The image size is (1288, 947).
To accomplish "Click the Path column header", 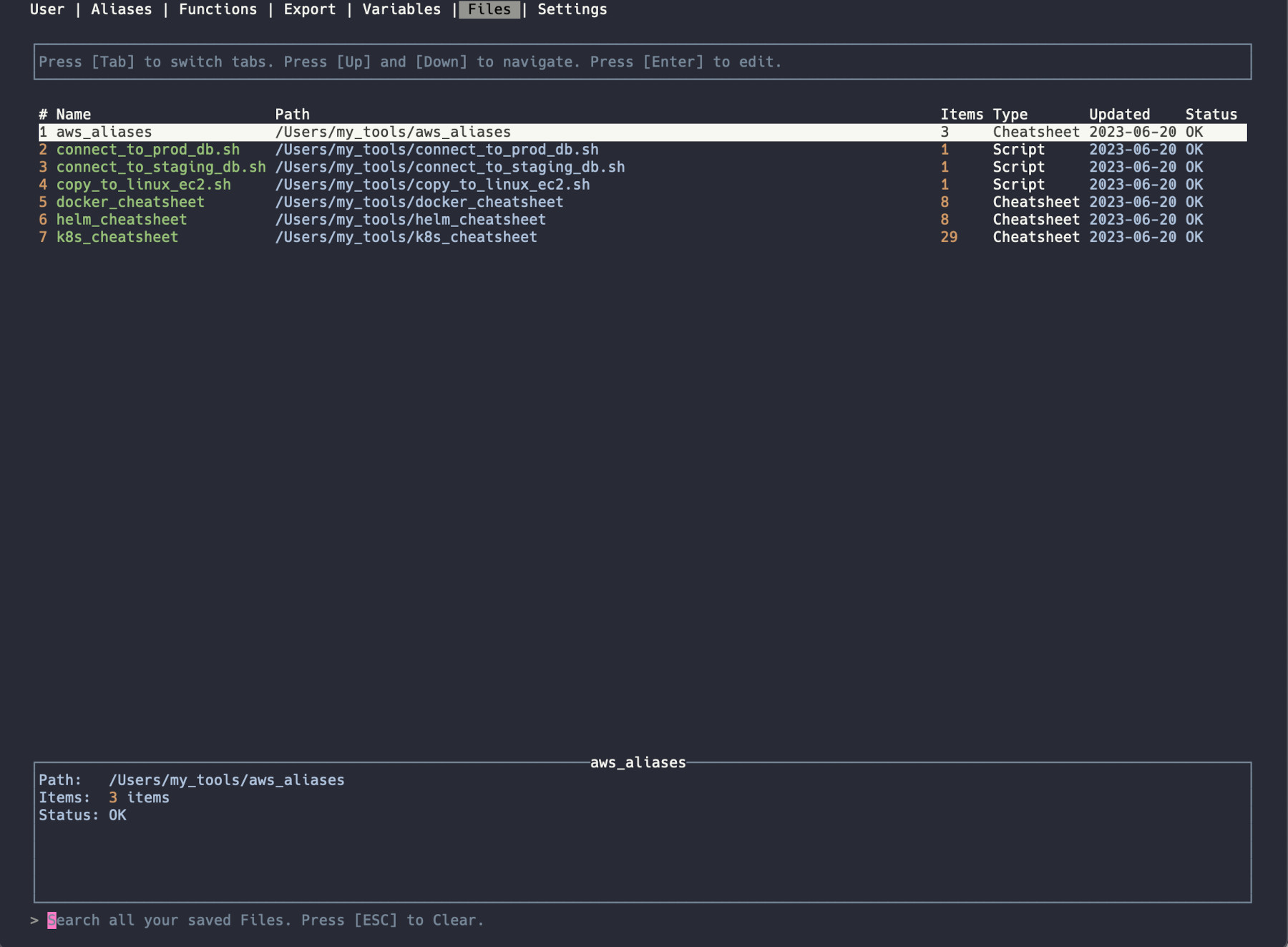I will [x=292, y=115].
